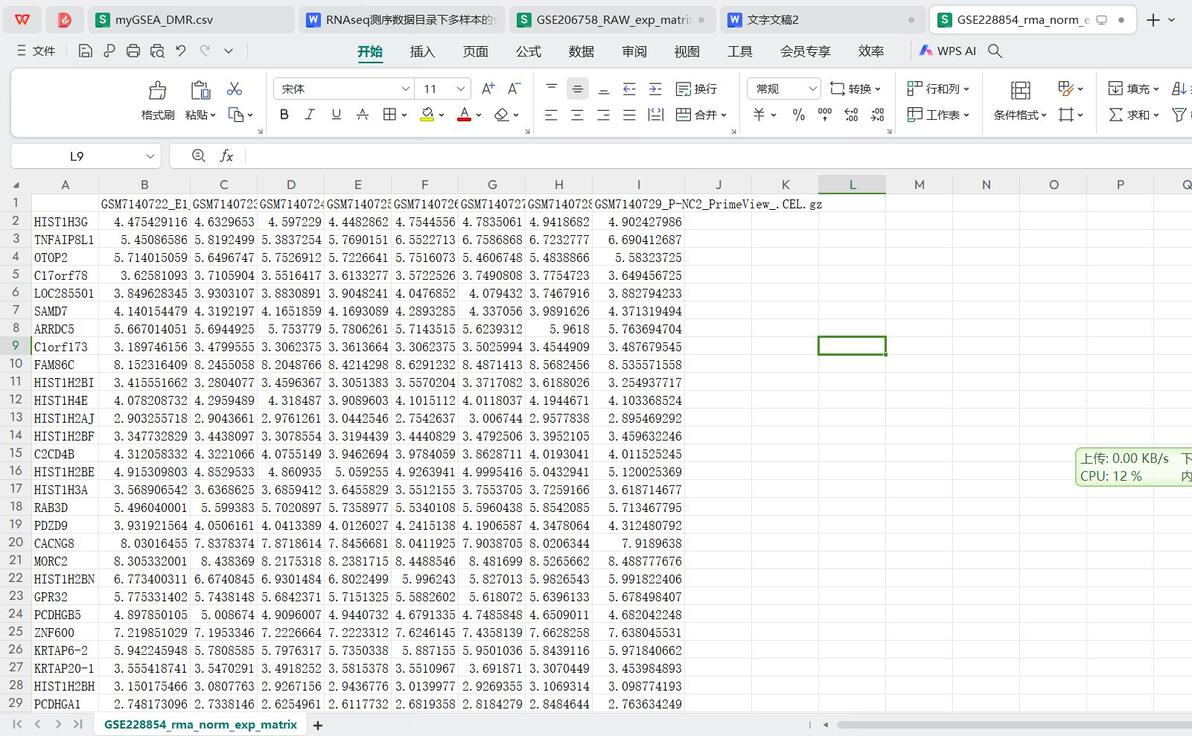Screen dimensions: 1192x736
Task: Click the Fill (填充) button
Action: 1133,89
